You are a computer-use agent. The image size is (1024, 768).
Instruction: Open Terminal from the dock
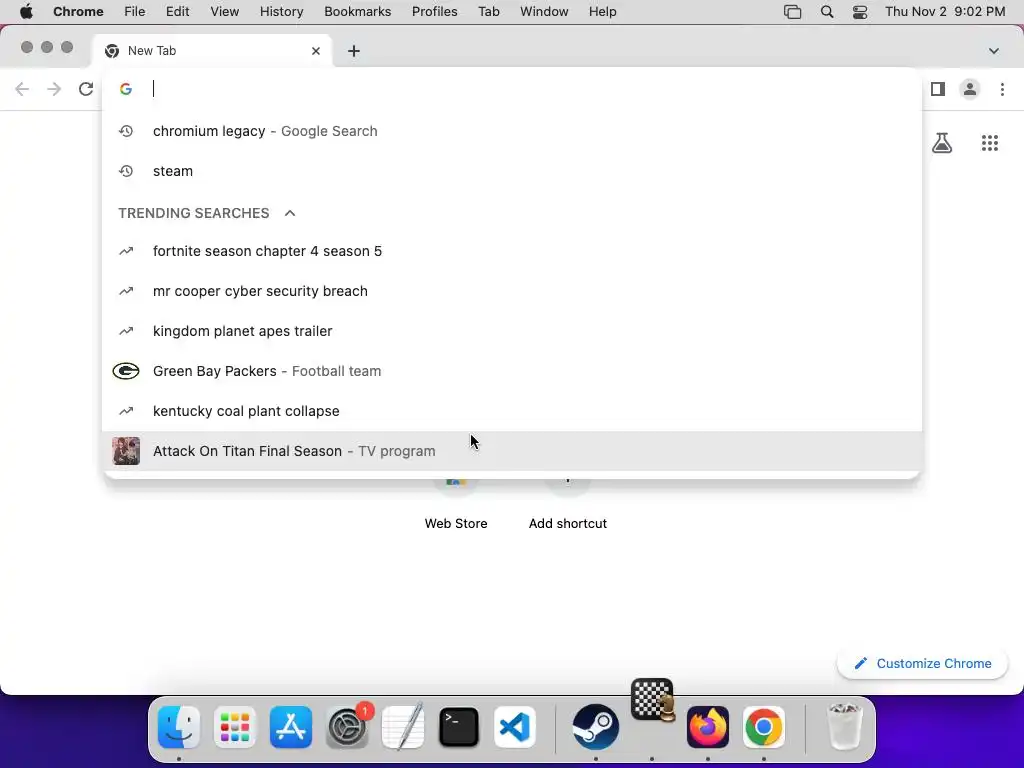tap(459, 727)
